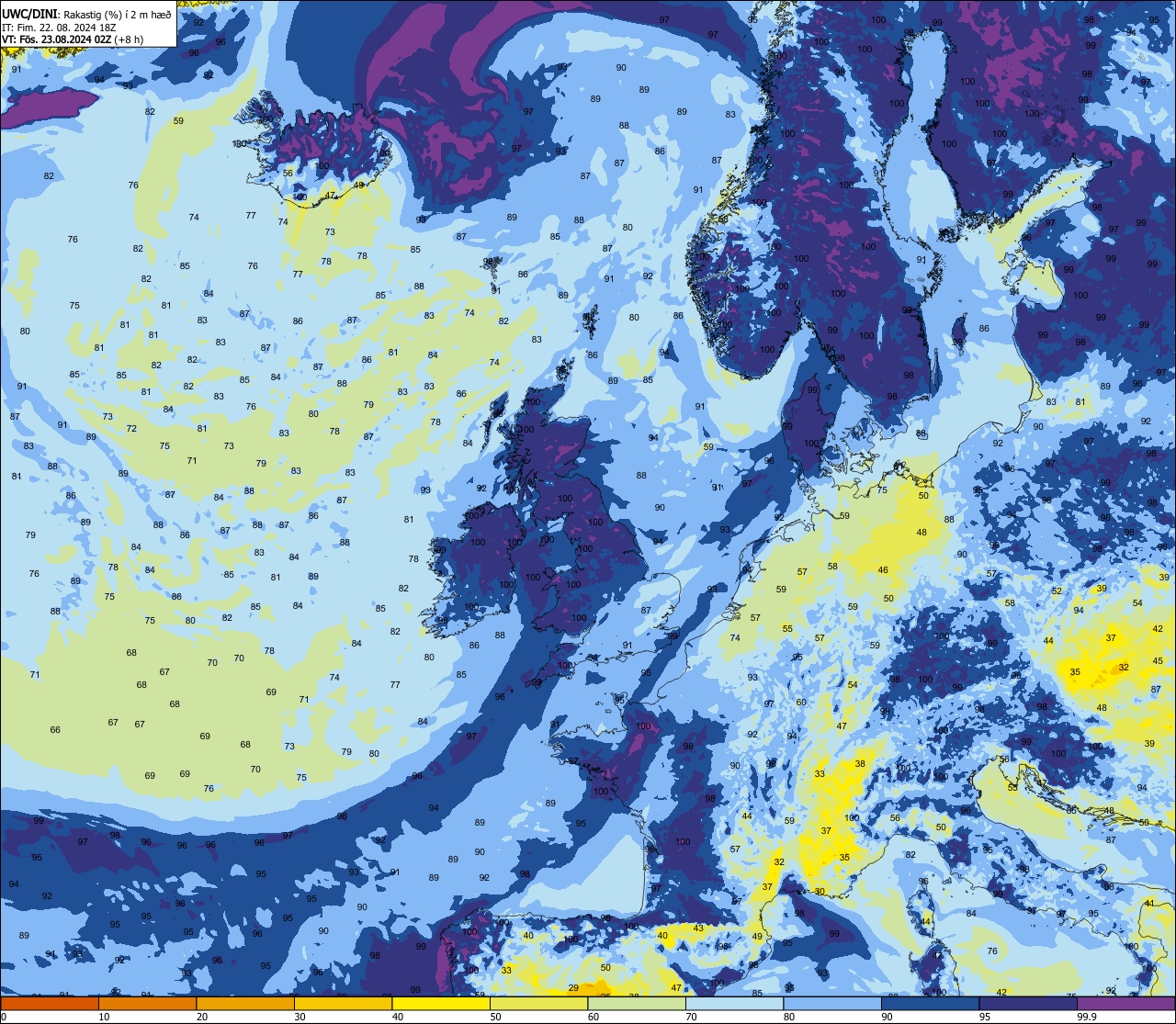Select the indigo 95–99.9% legend swatch

(x=1028, y=1003)
